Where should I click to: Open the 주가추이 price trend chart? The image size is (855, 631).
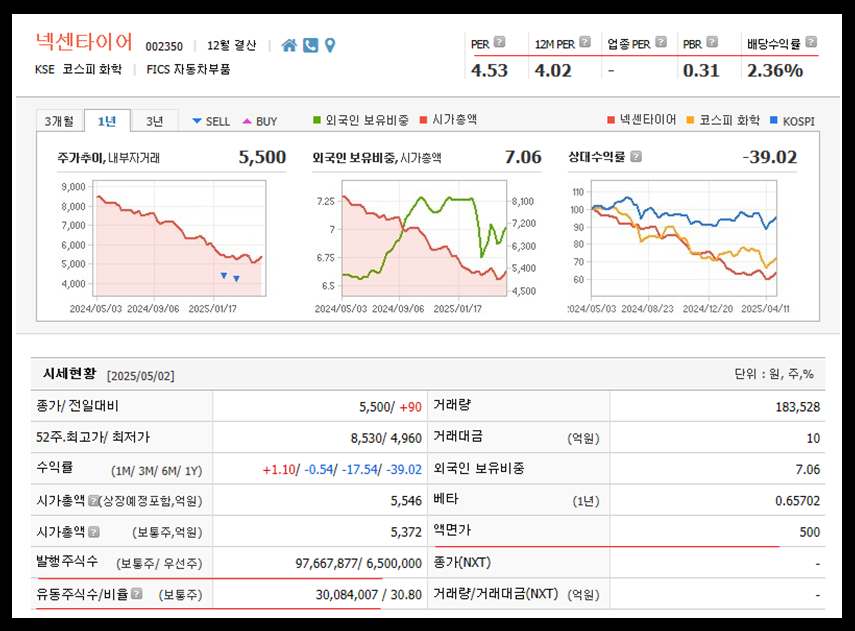click(179, 238)
